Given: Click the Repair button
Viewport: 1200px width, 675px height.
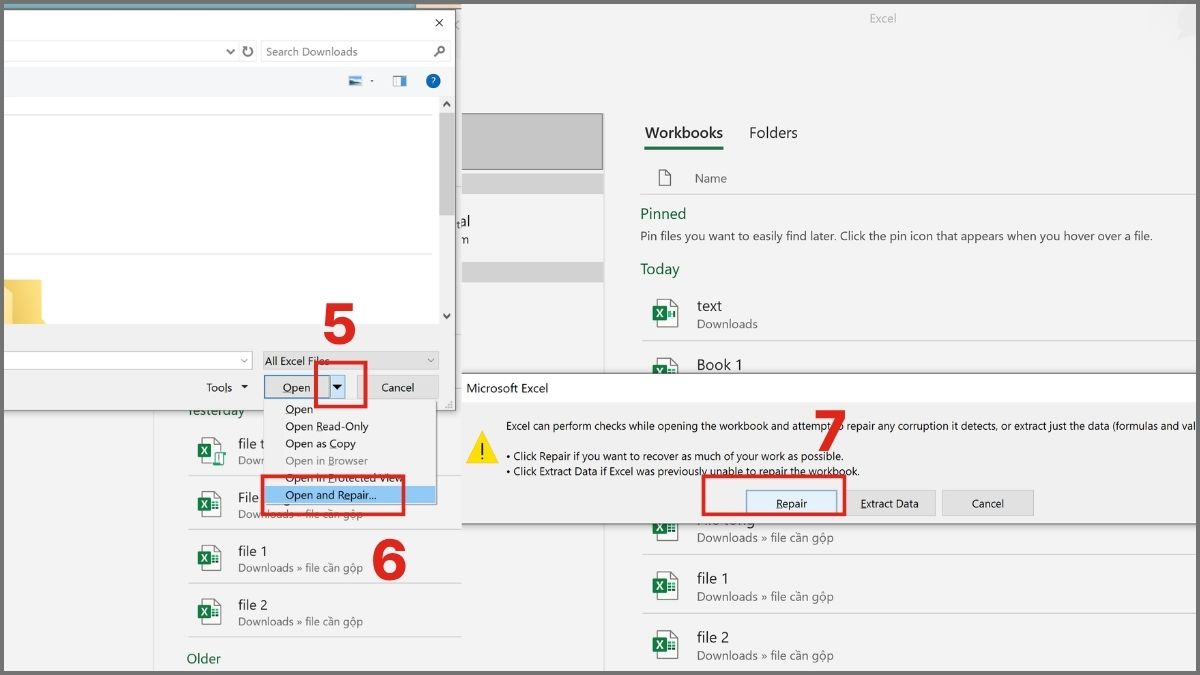Looking at the screenshot, I should point(792,504).
